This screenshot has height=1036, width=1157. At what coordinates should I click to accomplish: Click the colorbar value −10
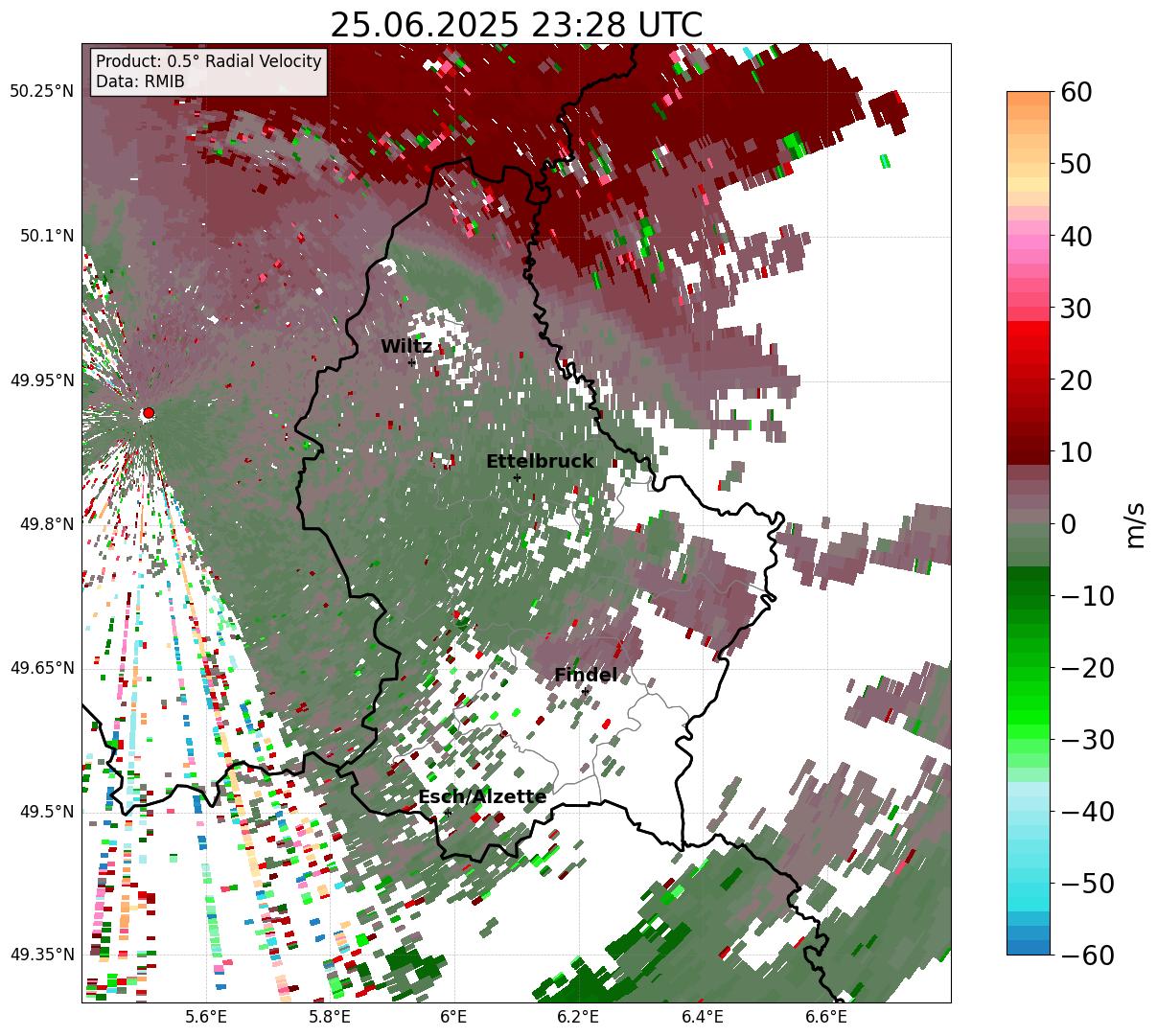1086,595
